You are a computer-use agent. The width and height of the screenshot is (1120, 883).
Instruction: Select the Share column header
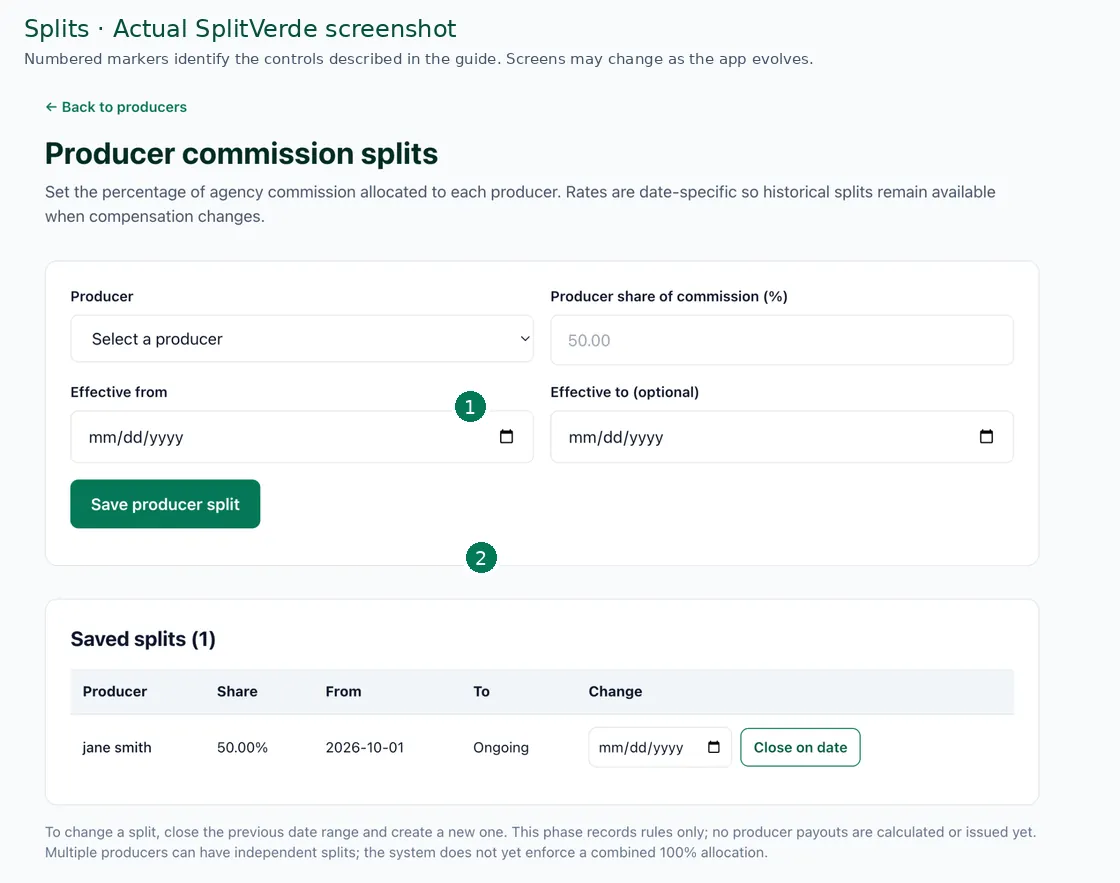click(237, 692)
